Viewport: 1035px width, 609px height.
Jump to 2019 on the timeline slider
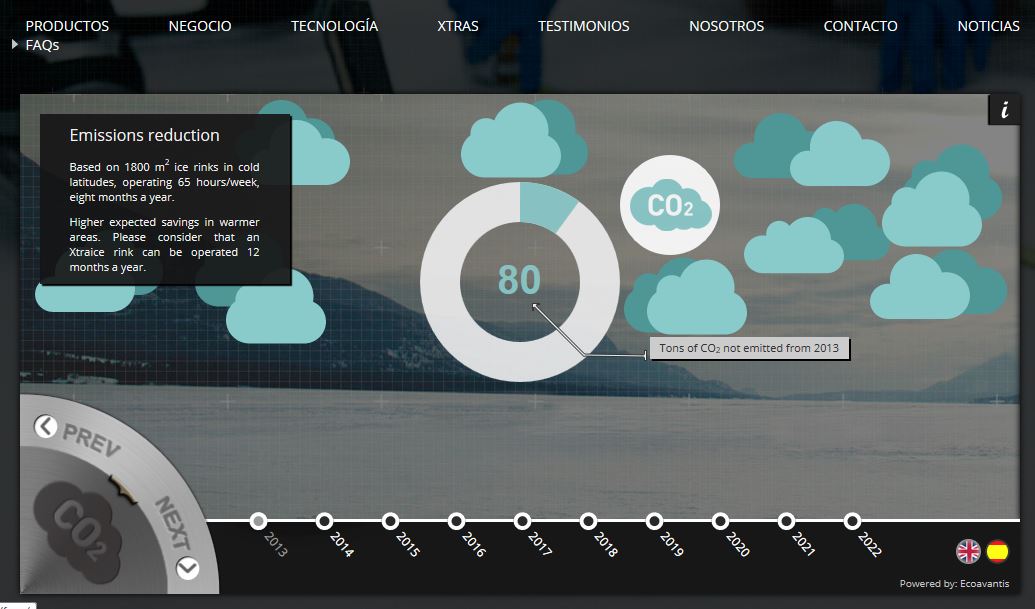(654, 521)
